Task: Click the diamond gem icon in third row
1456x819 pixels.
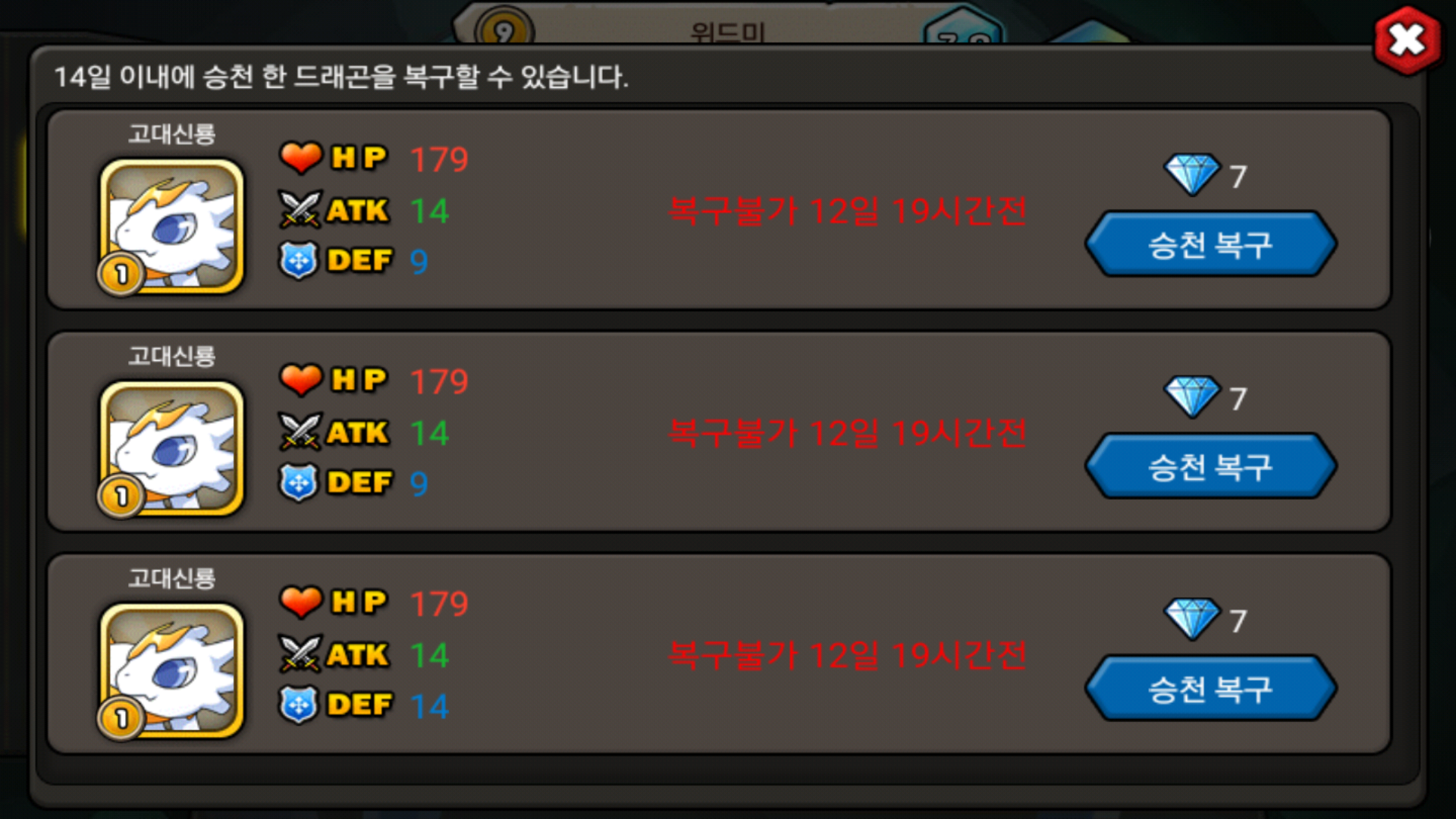Action: [x=1192, y=619]
